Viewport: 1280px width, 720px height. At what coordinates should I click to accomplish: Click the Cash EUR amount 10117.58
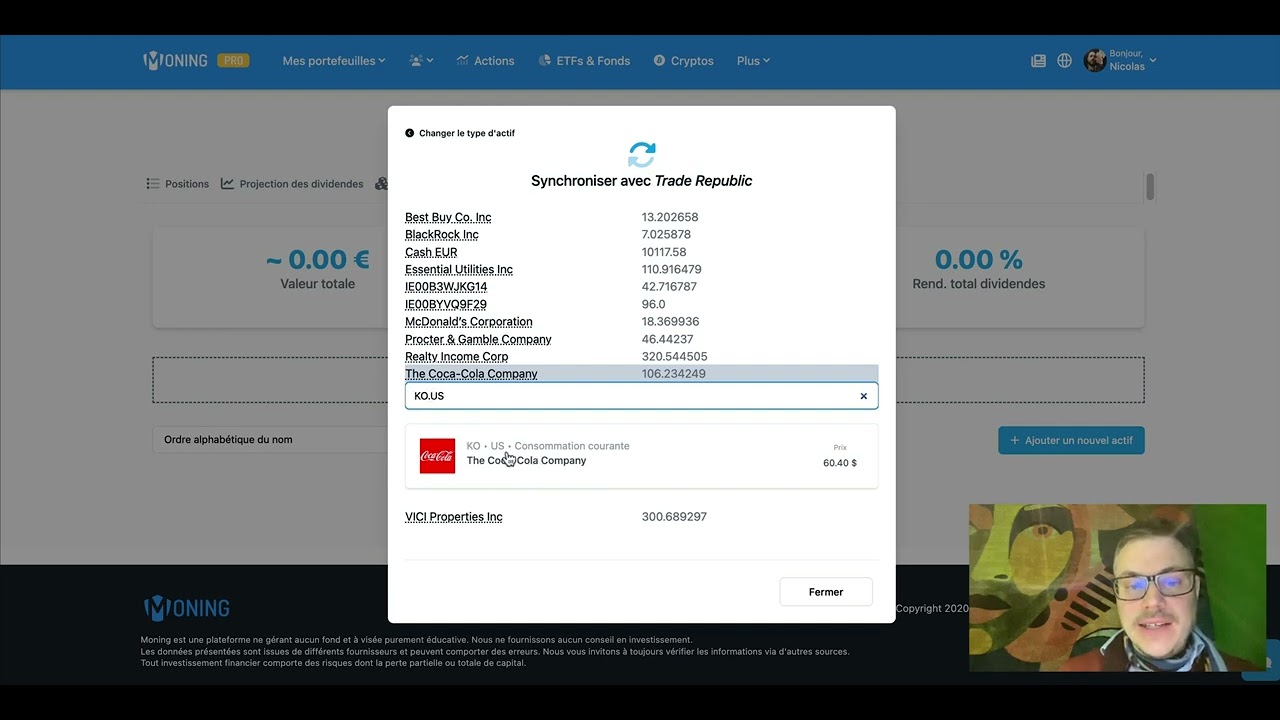[x=664, y=252]
